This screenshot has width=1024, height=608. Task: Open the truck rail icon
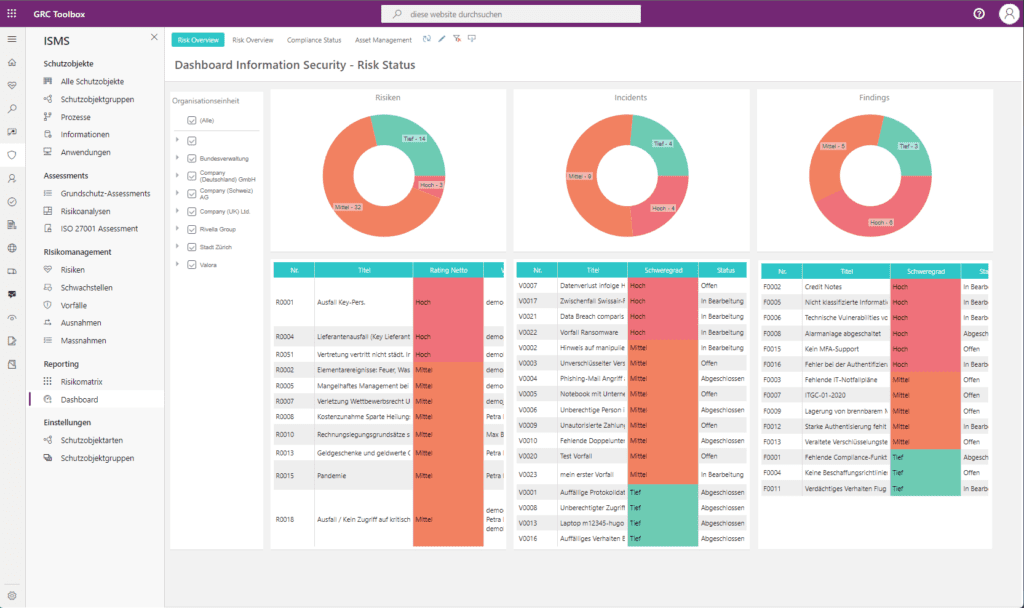pos(12,271)
